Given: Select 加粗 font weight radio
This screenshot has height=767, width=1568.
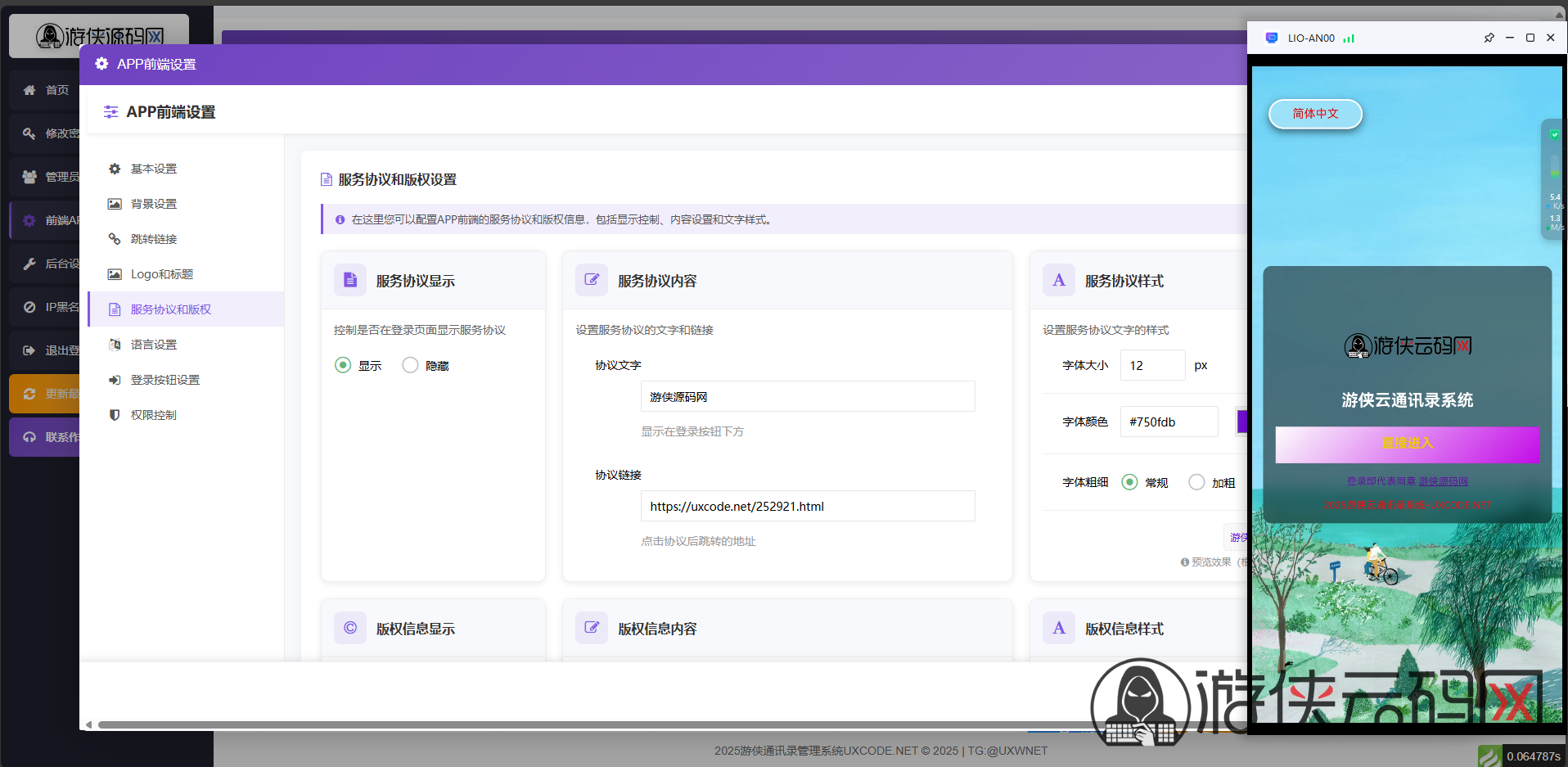Looking at the screenshot, I should click(x=1196, y=482).
